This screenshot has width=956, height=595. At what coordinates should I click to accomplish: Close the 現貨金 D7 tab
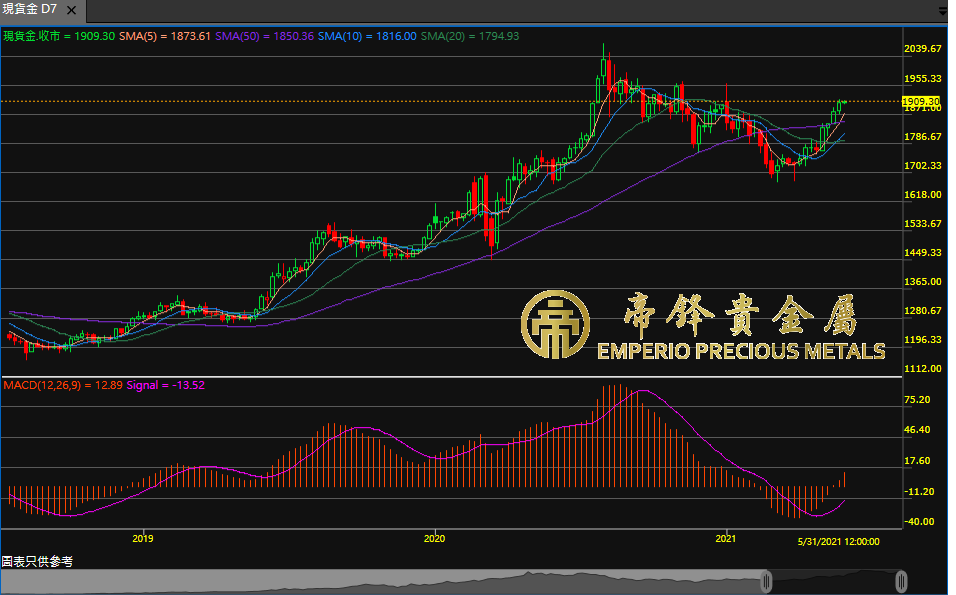pos(71,10)
